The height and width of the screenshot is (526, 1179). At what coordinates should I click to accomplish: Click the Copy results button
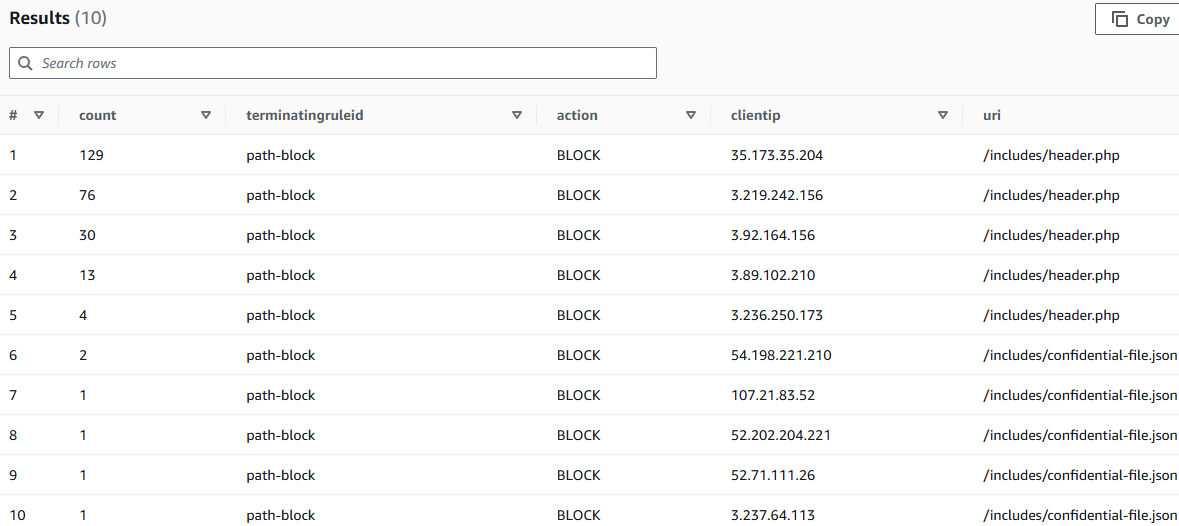pos(1140,19)
